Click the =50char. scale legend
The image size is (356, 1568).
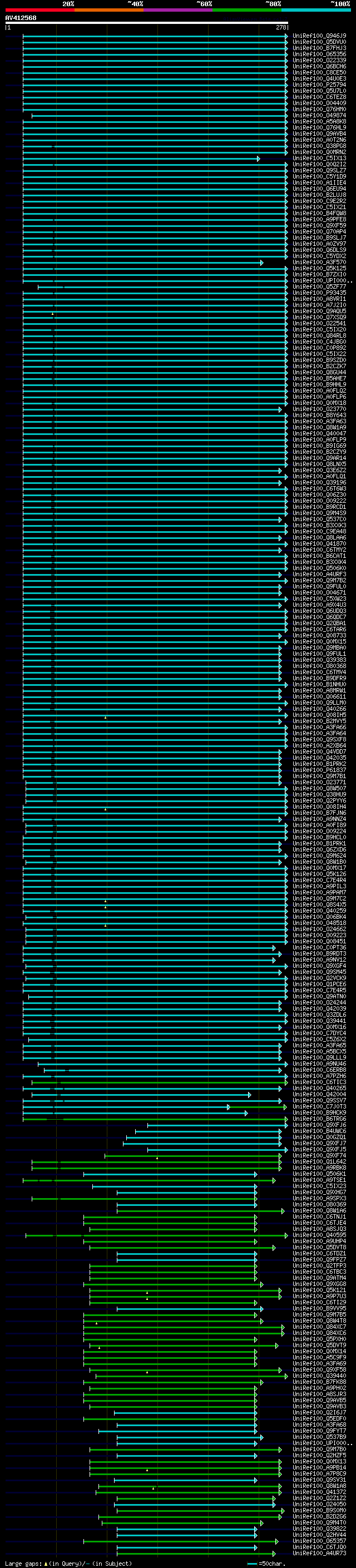tap(266, 1564)
